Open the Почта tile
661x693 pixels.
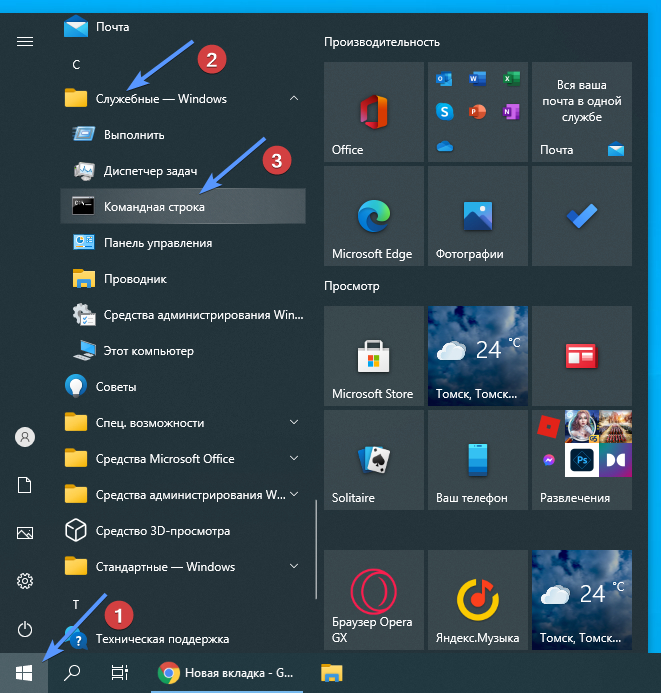coord(582,112)
